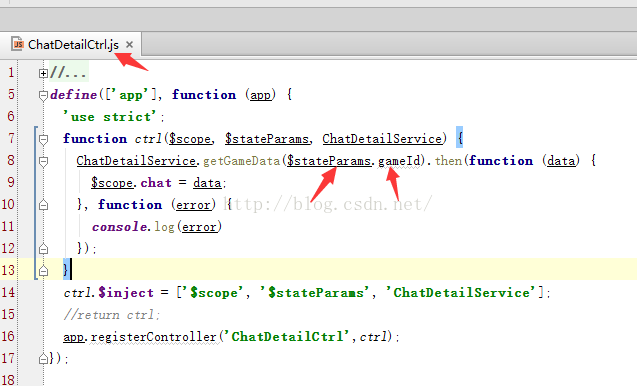Click getGameData method call on line 8
Viewport: 637px width, 386px height.
241,161
